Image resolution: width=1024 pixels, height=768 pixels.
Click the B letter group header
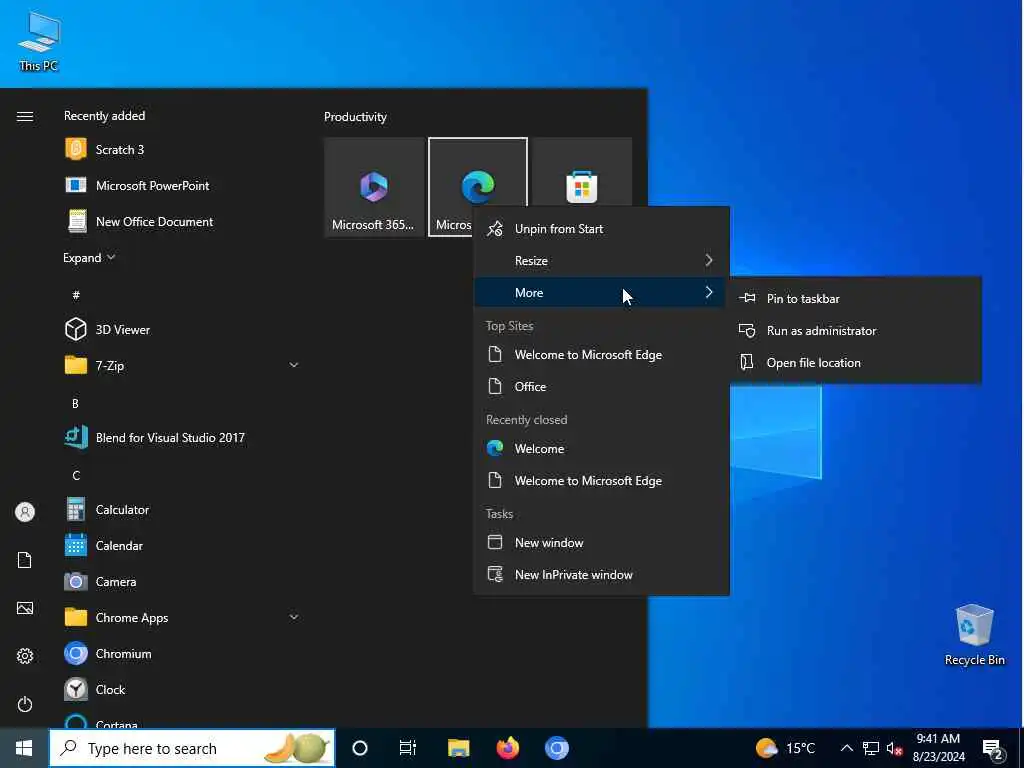[x=75, y=404]
